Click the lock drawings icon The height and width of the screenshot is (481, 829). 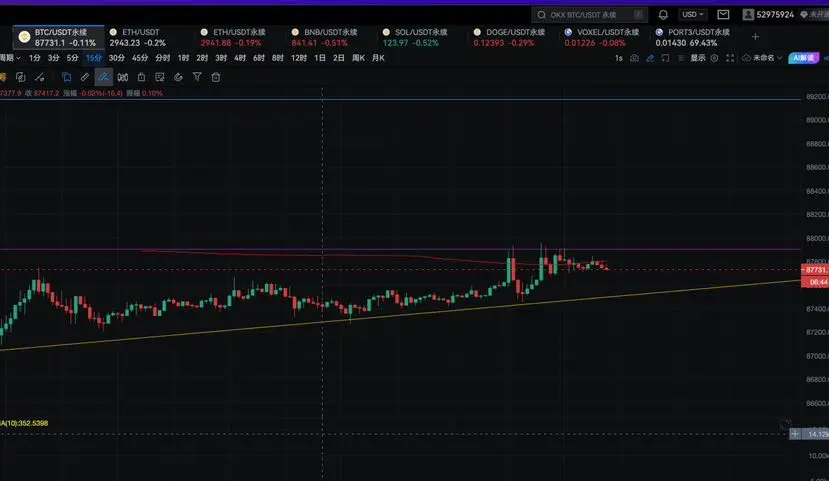tap(141, 77)
